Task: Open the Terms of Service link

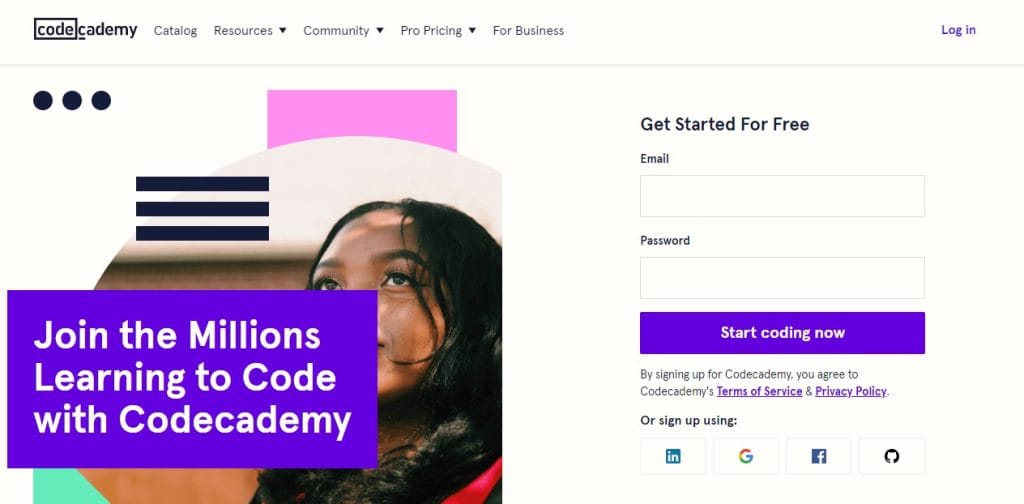Action: (759, 391)
